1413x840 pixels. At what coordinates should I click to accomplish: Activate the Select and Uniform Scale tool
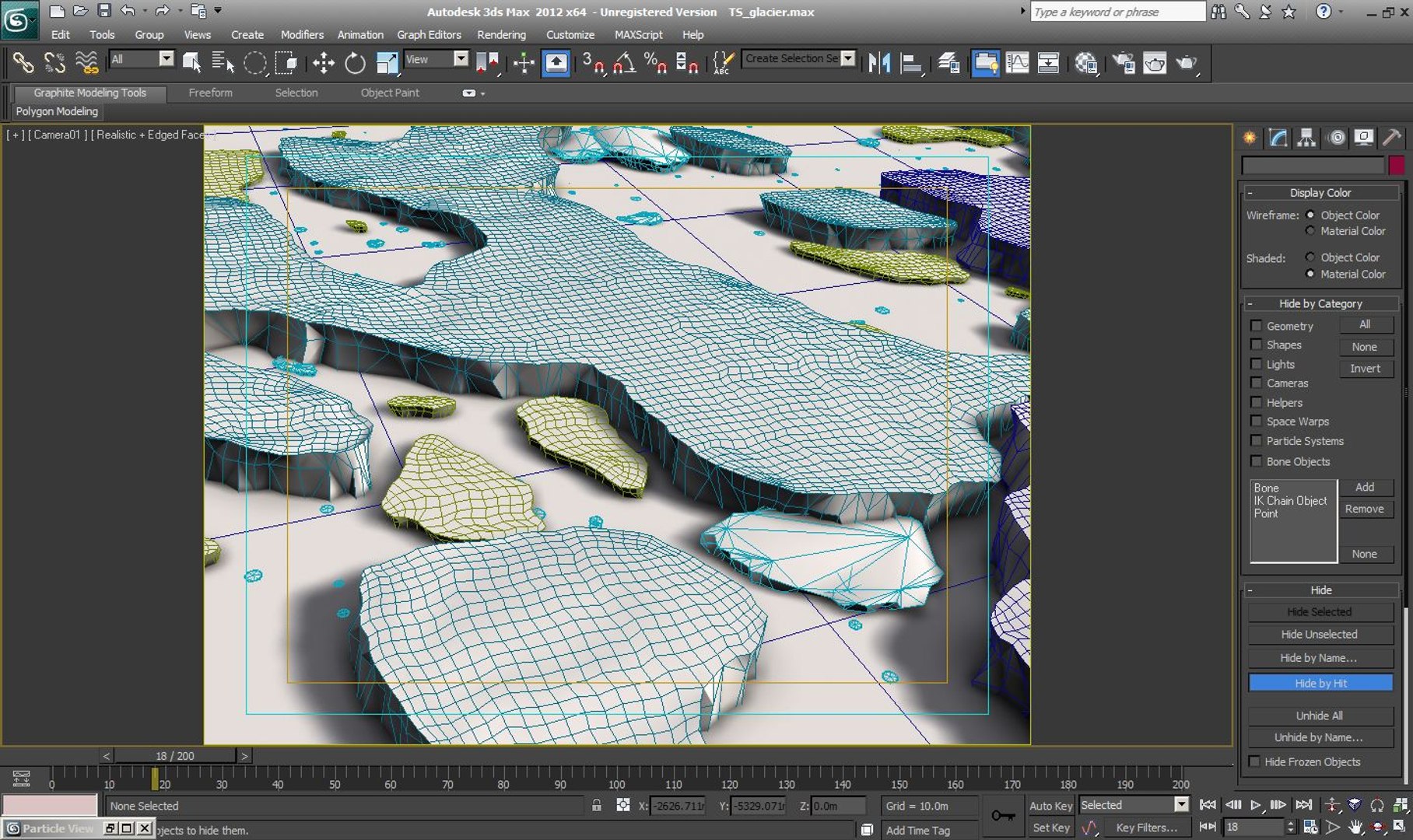(x=387, y=63)
